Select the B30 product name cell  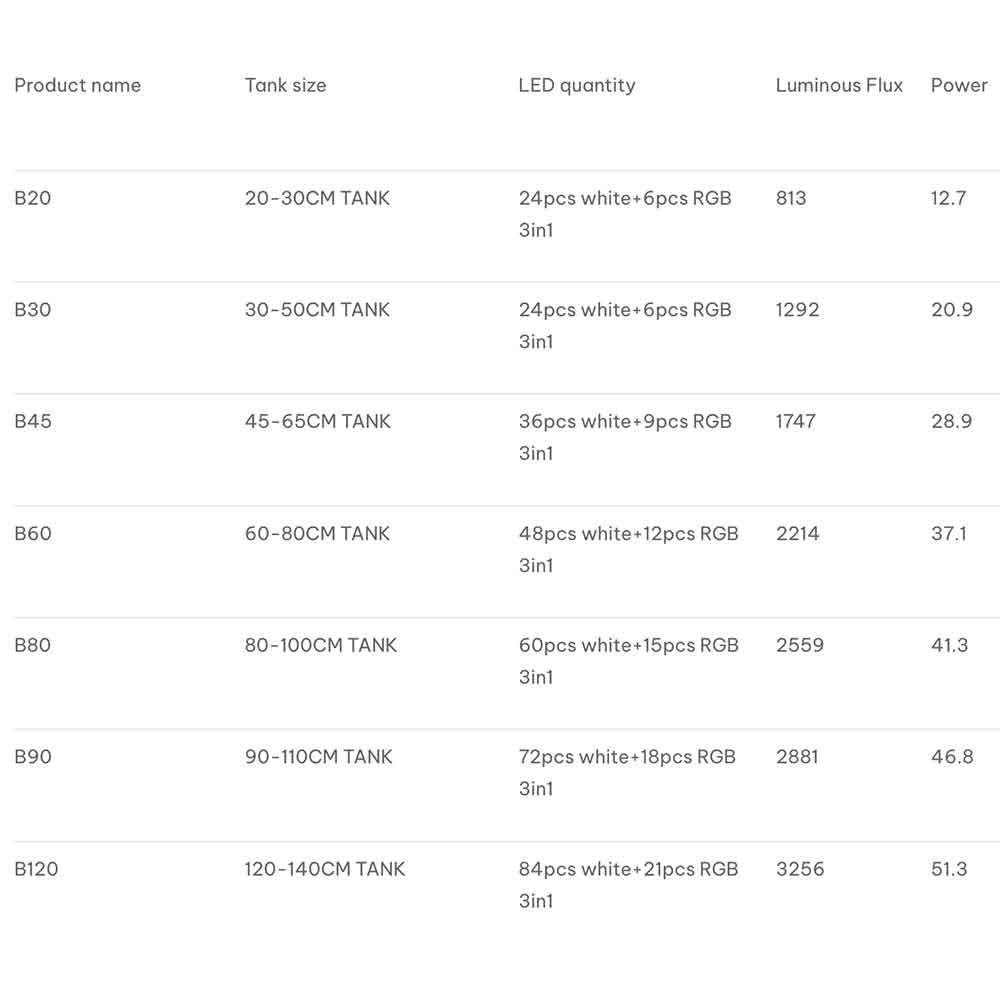pos(33,310)
